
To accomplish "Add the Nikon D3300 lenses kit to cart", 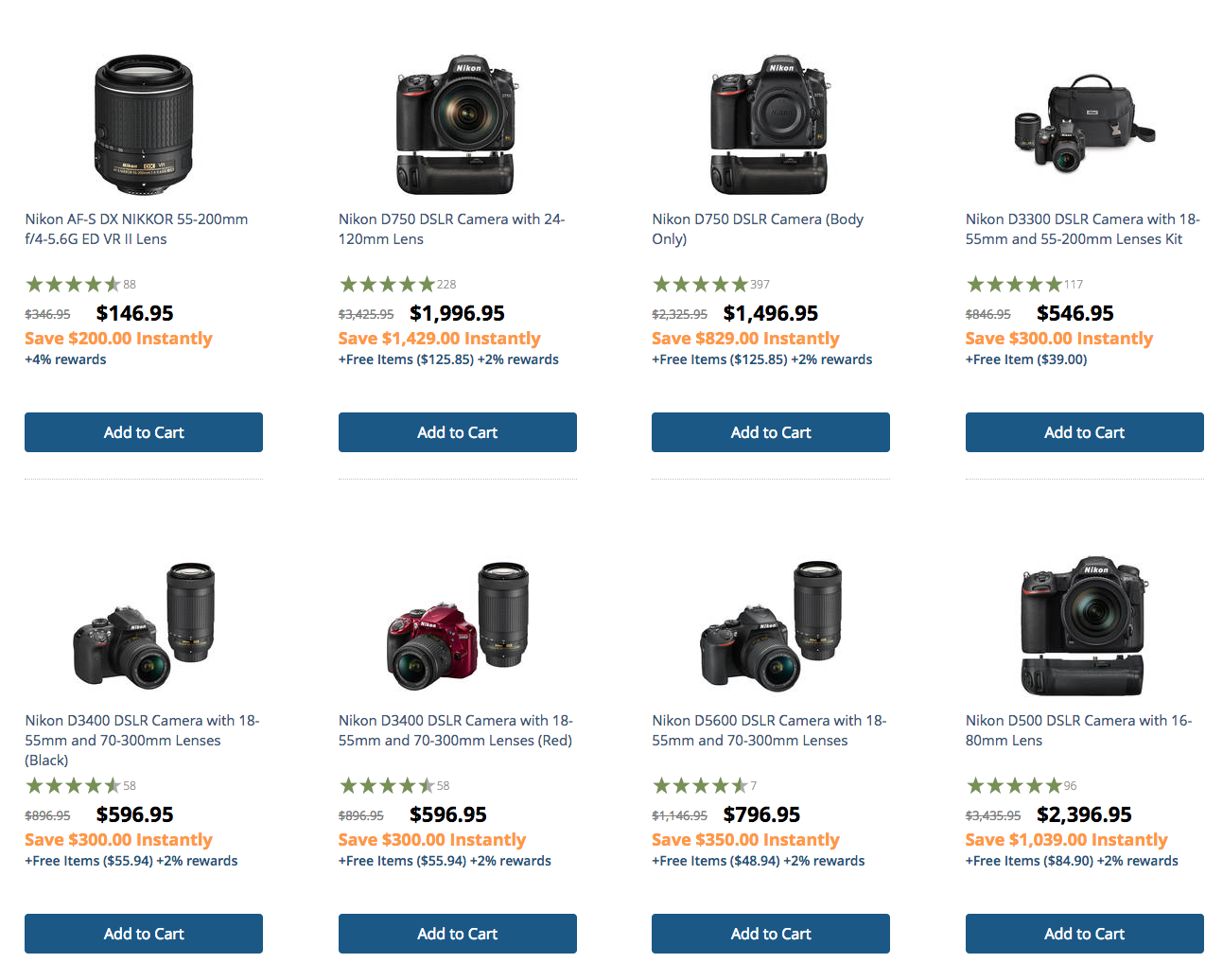I will point(1085,432).
